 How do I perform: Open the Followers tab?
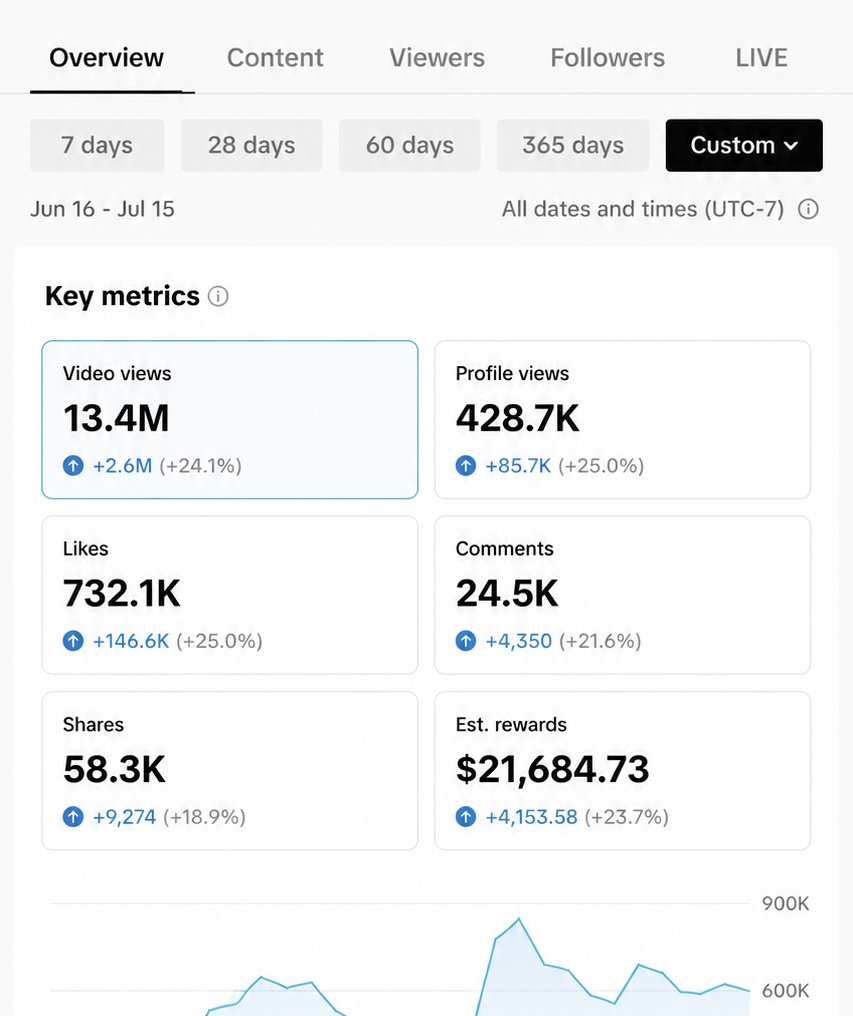click(x=607, y=58)
